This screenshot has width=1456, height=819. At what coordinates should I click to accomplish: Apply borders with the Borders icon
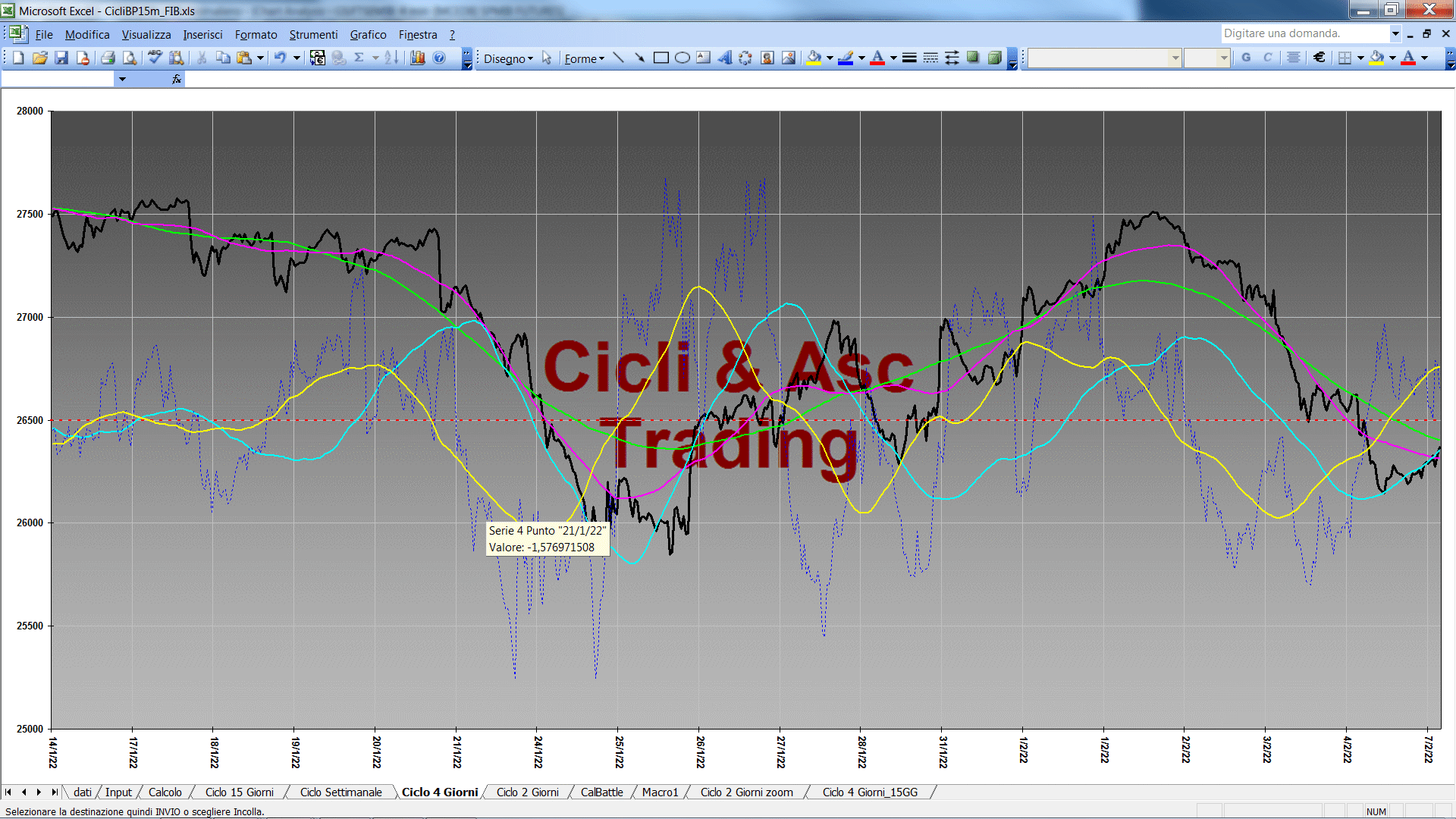[1345, 58]
